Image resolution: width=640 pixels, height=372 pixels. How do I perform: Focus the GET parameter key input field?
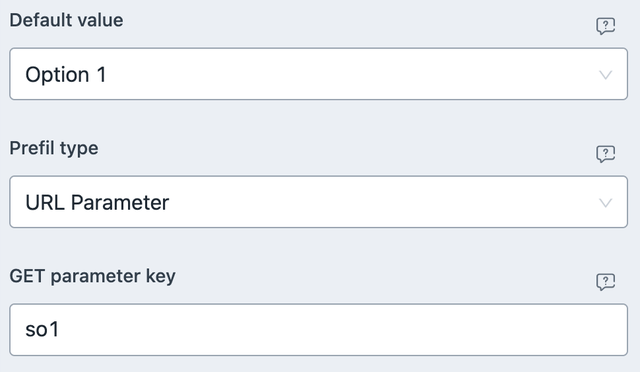pos(318,330)
